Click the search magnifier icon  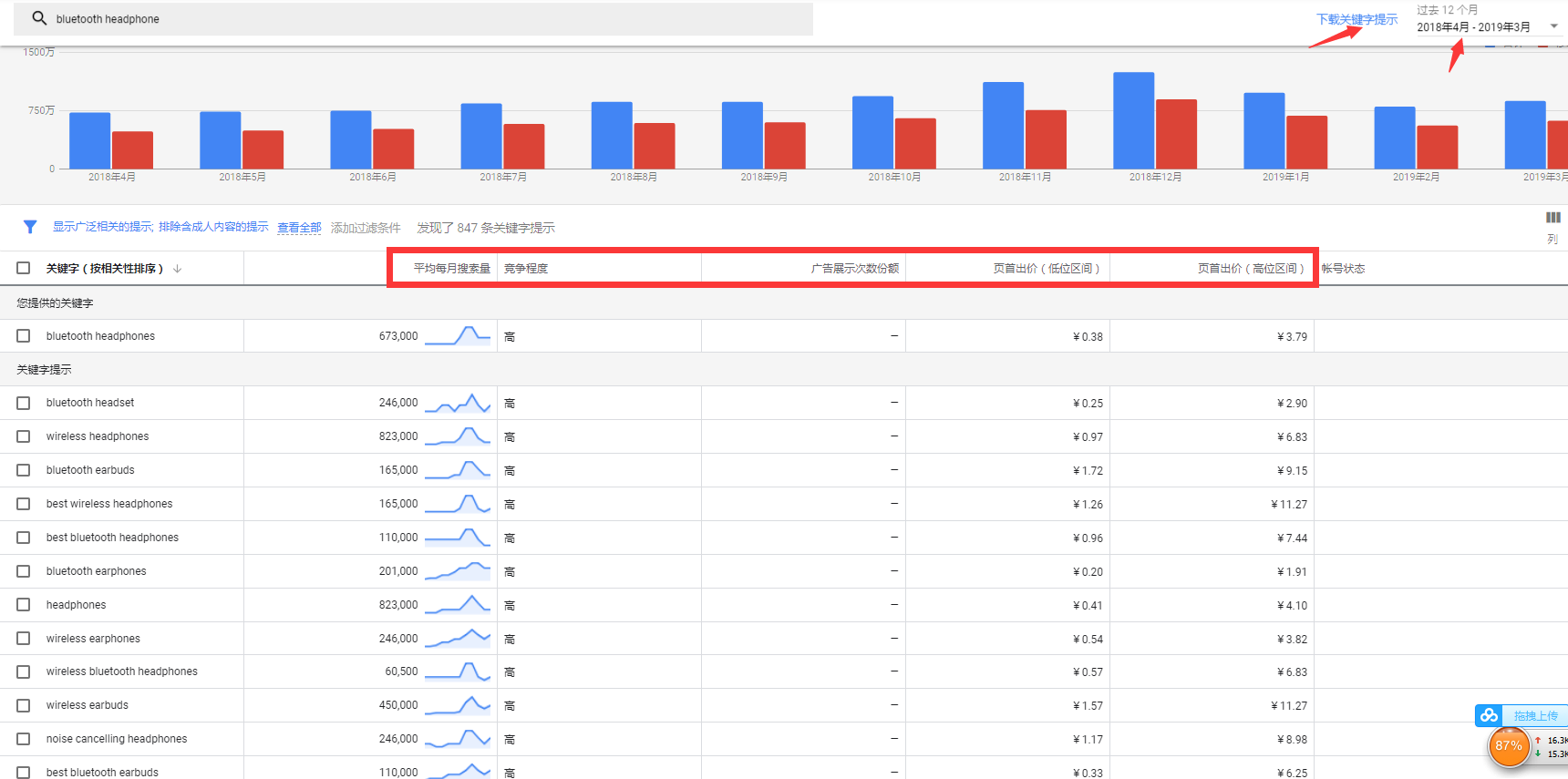[x=39, y=18]
